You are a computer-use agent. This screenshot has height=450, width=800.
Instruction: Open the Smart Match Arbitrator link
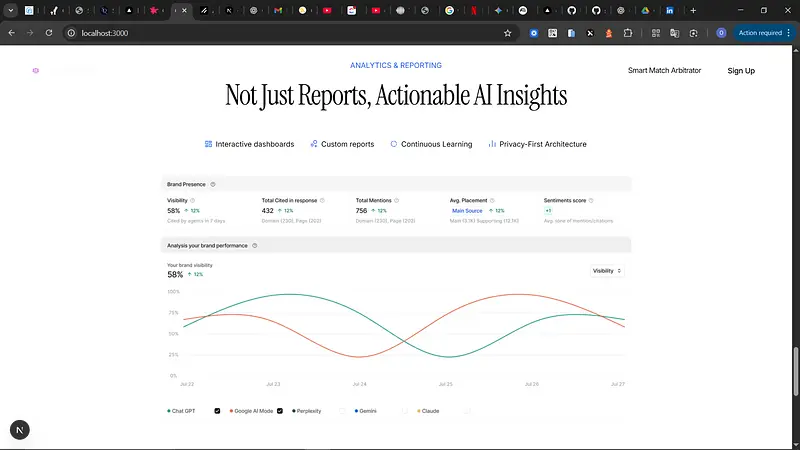pos(664,71)
